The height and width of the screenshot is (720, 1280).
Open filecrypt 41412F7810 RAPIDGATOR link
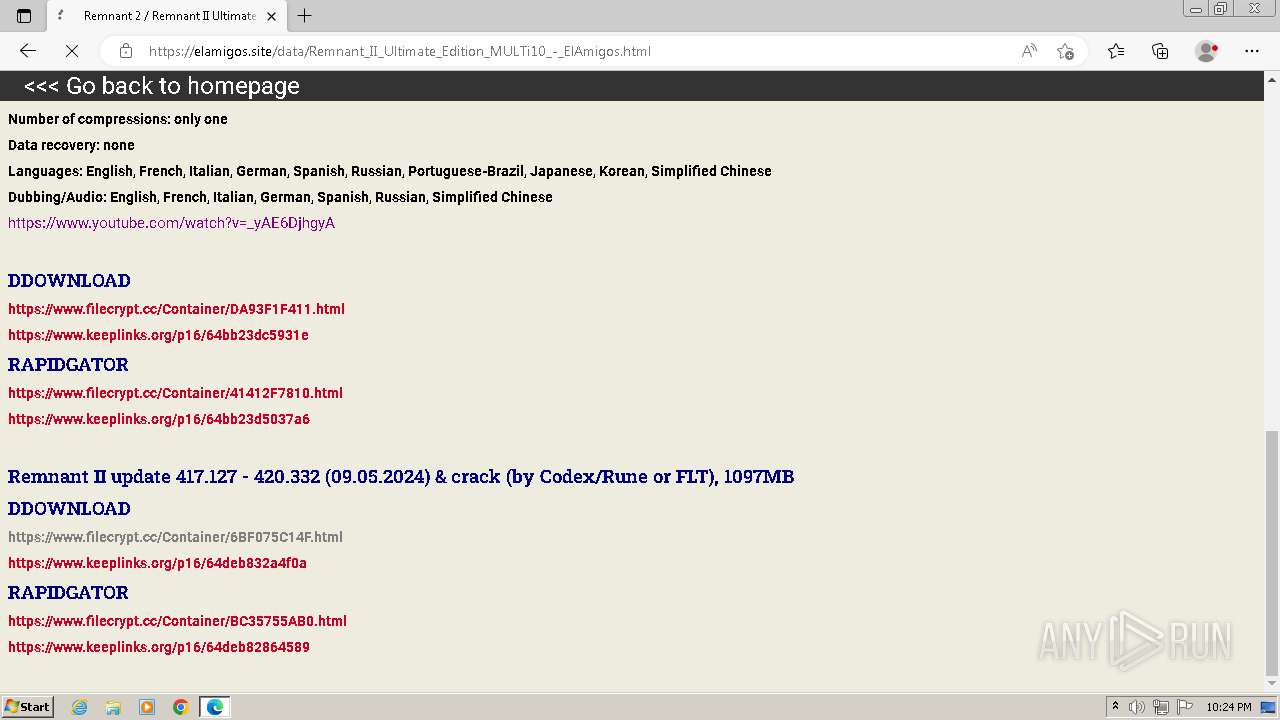[x=175, y=393]
